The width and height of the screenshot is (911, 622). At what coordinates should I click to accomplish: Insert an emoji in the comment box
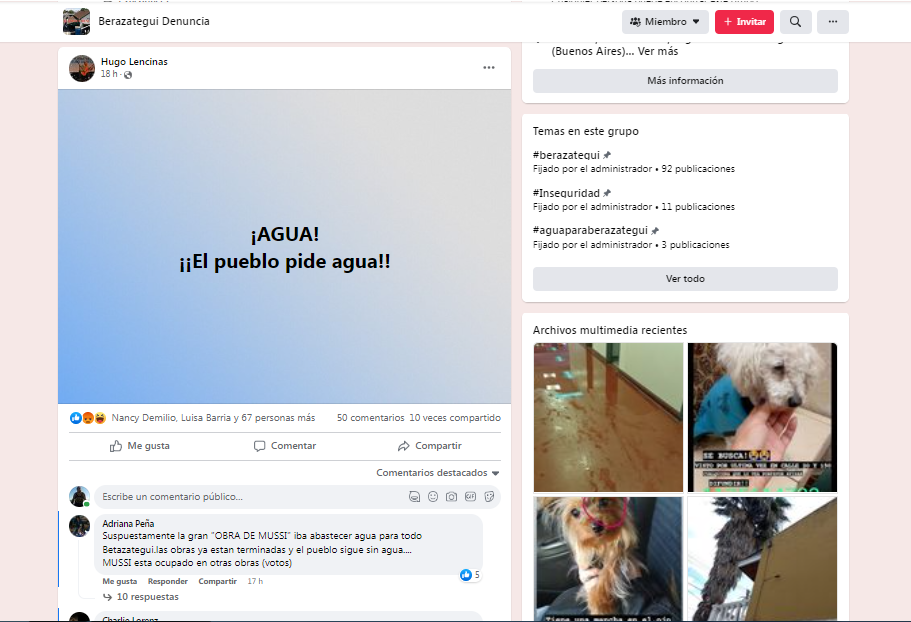coord(433,497)
